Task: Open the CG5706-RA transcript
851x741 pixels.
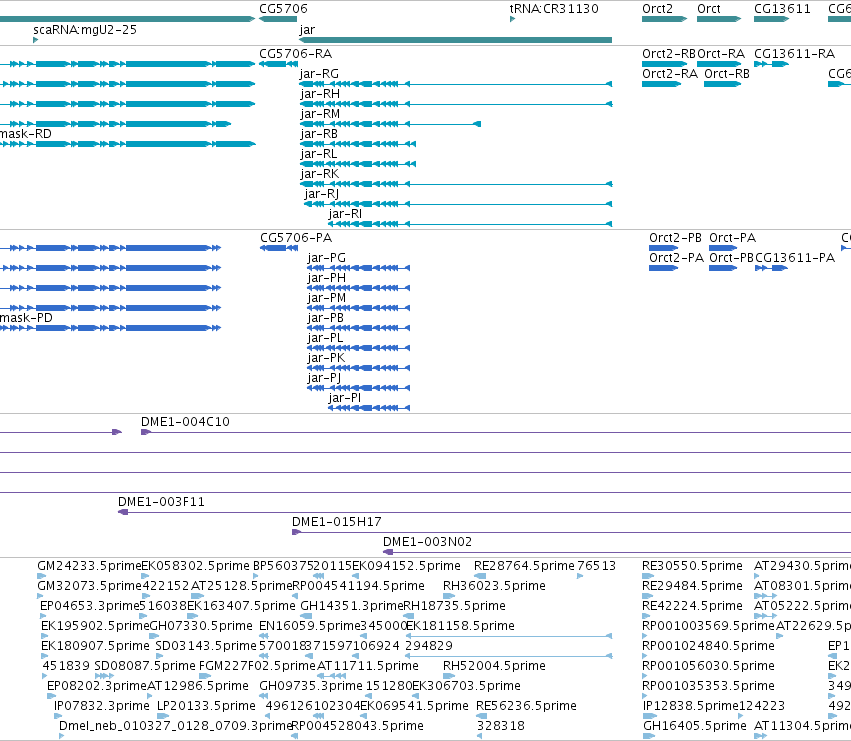Action: 296,54
